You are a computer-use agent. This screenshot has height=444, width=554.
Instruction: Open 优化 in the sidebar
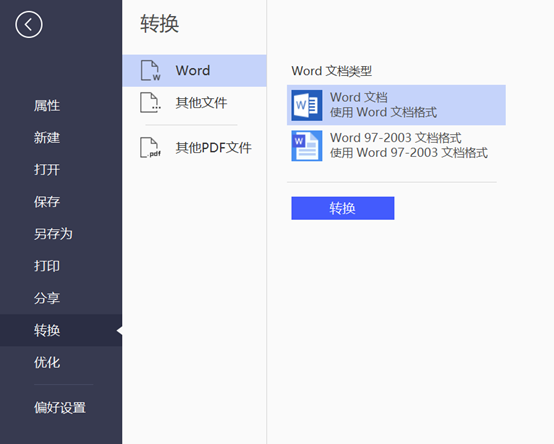(x=47, y=362)
